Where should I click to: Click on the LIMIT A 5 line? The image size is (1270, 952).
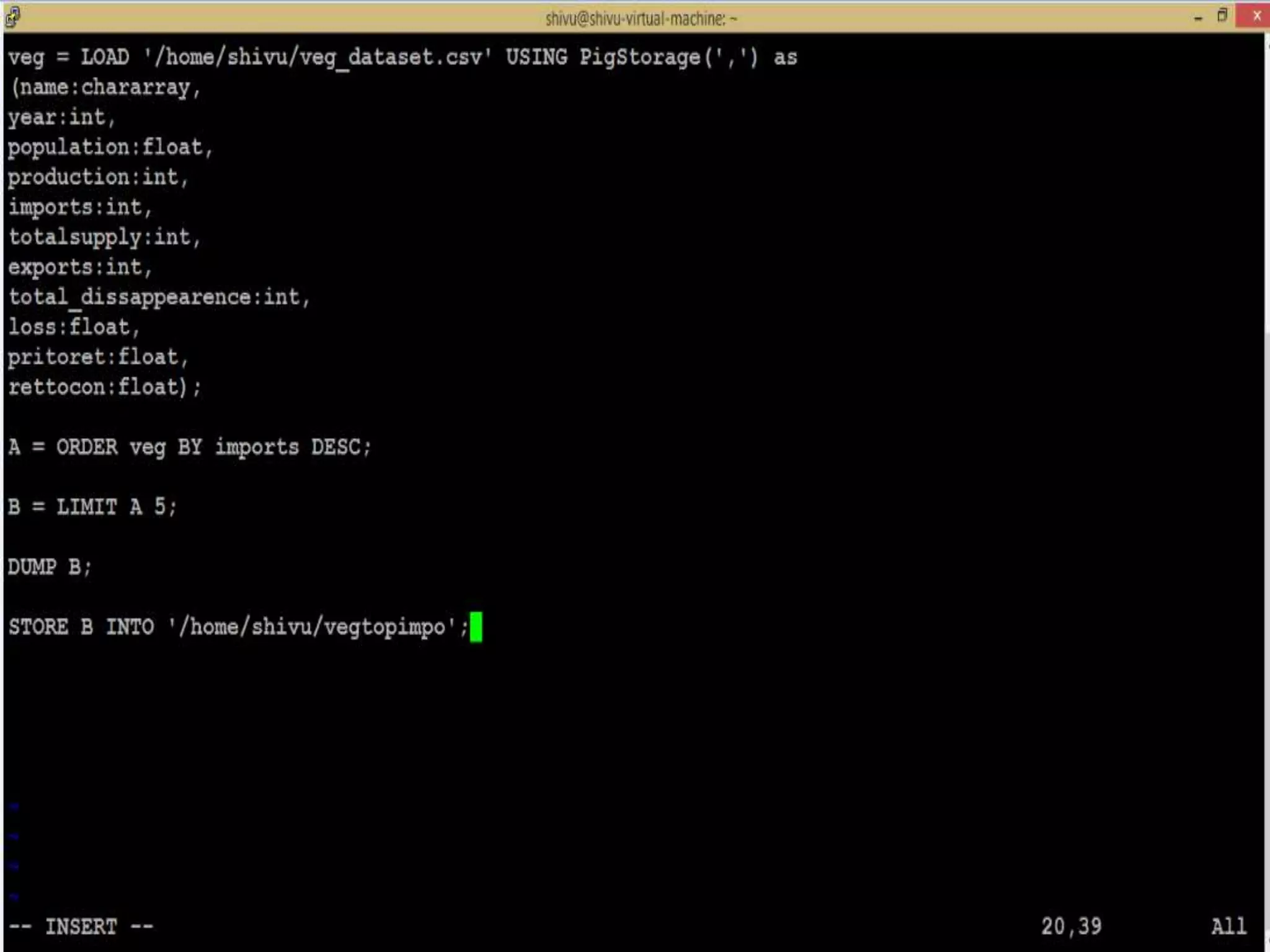pos(93,507)
